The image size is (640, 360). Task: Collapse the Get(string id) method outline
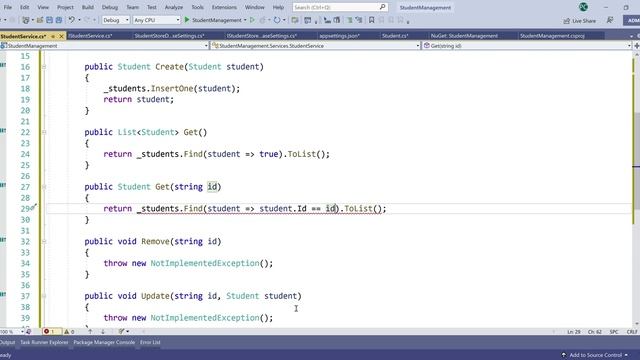point(44,187)
